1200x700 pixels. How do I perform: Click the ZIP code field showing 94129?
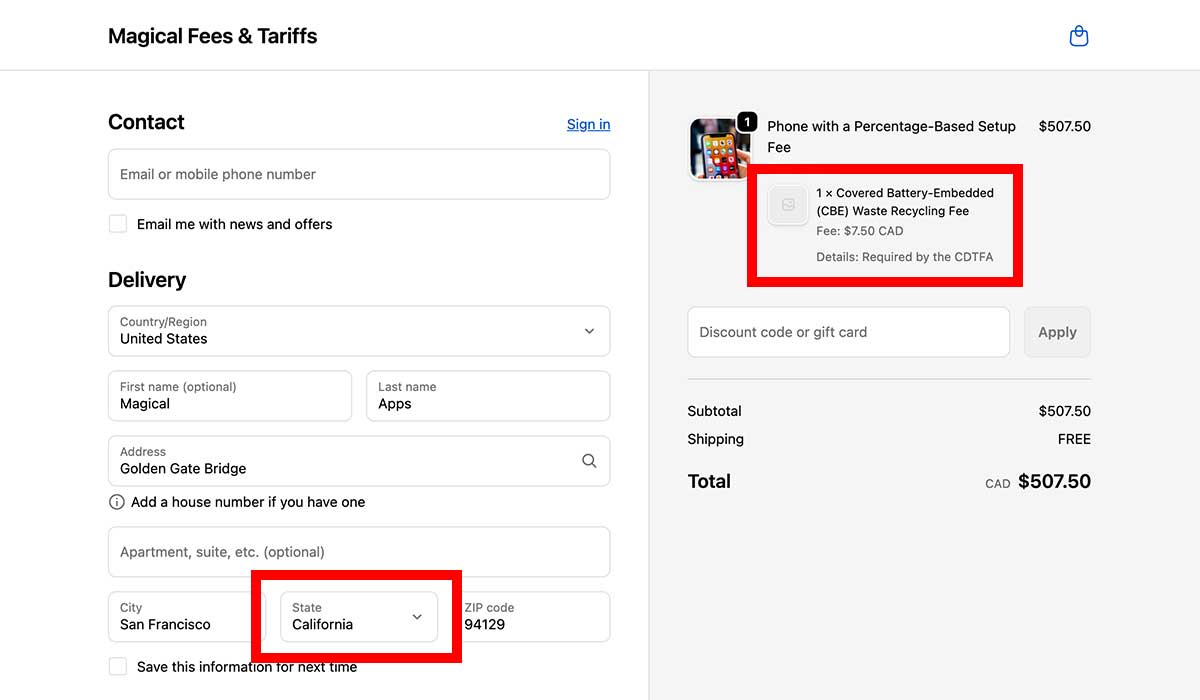click(x=534, y=617)
